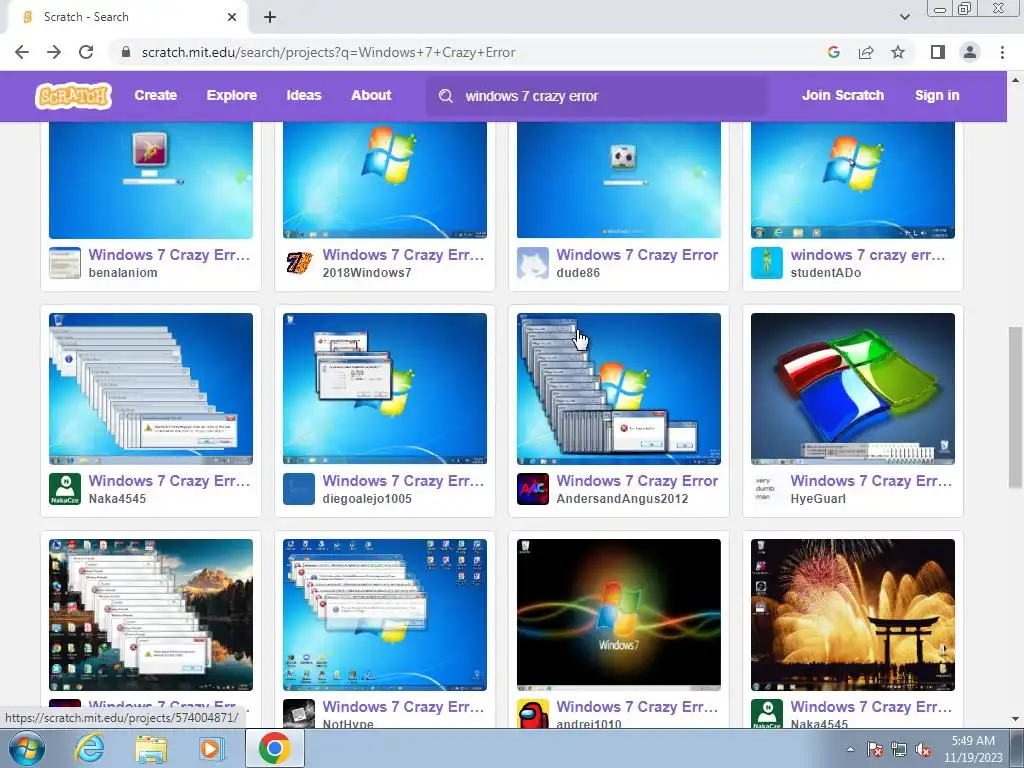Click the browser address bar URL
The image size is (1024, 768).
pos(328,52)
